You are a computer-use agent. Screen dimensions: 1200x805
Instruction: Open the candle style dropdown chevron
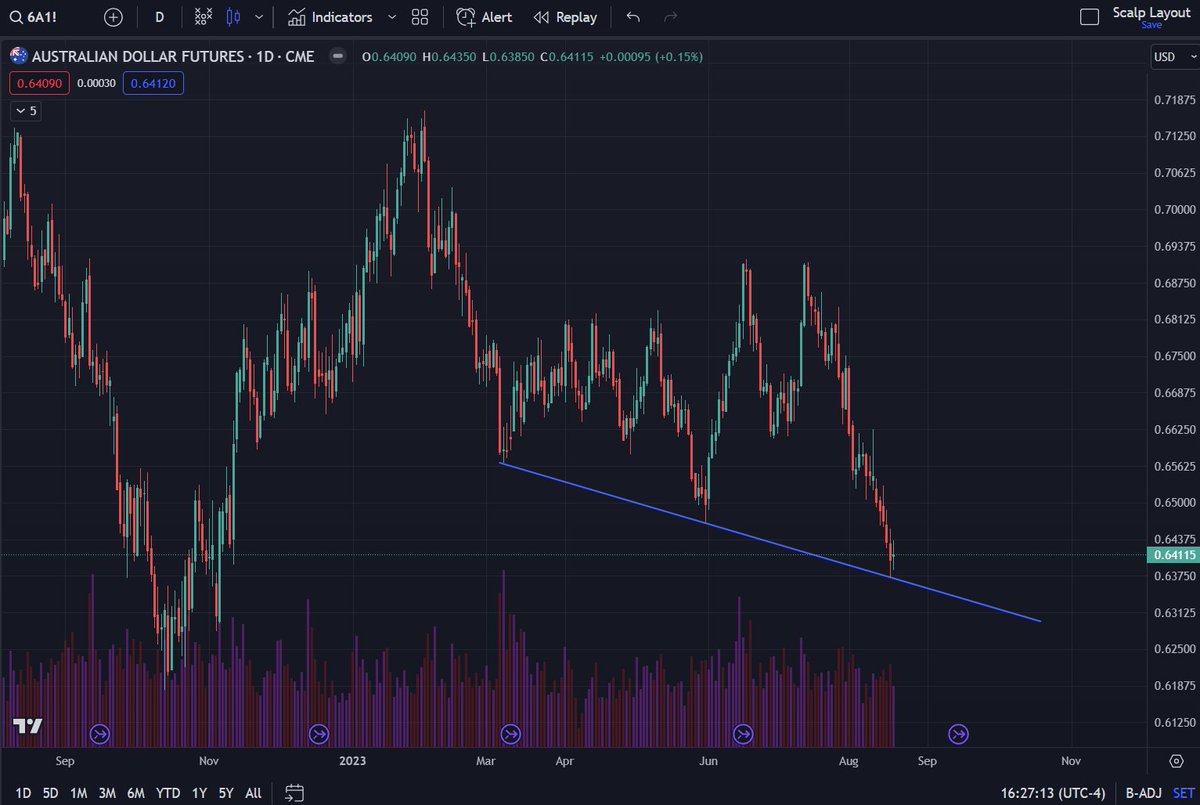coord(258,17)
